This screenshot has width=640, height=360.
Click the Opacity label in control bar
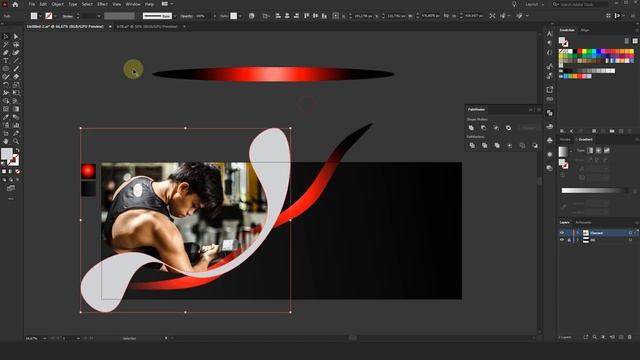pyautogui.click(x=187, y=16)
